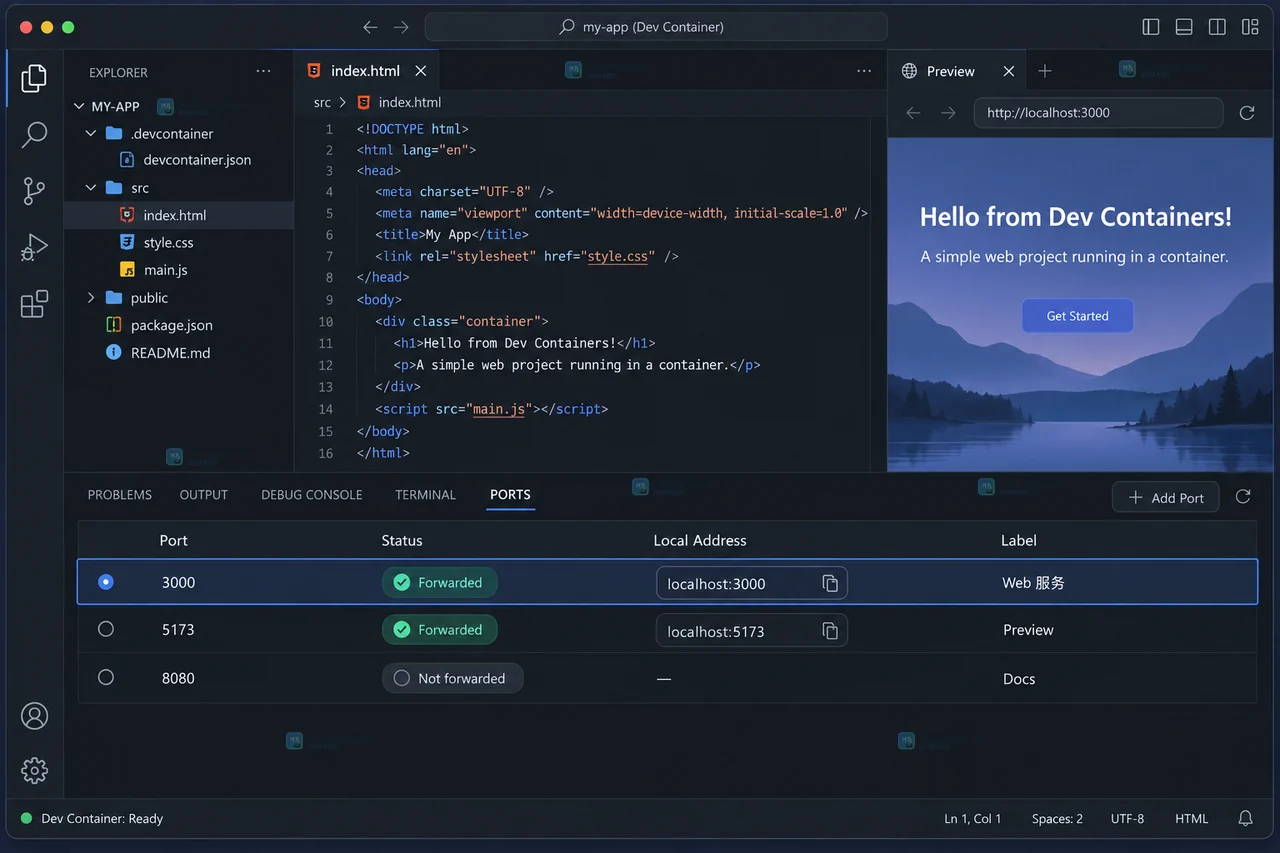This screenshot has height=853, width=1280.
Task: Click Dev Container: Ready status
Action: point(91,818)
